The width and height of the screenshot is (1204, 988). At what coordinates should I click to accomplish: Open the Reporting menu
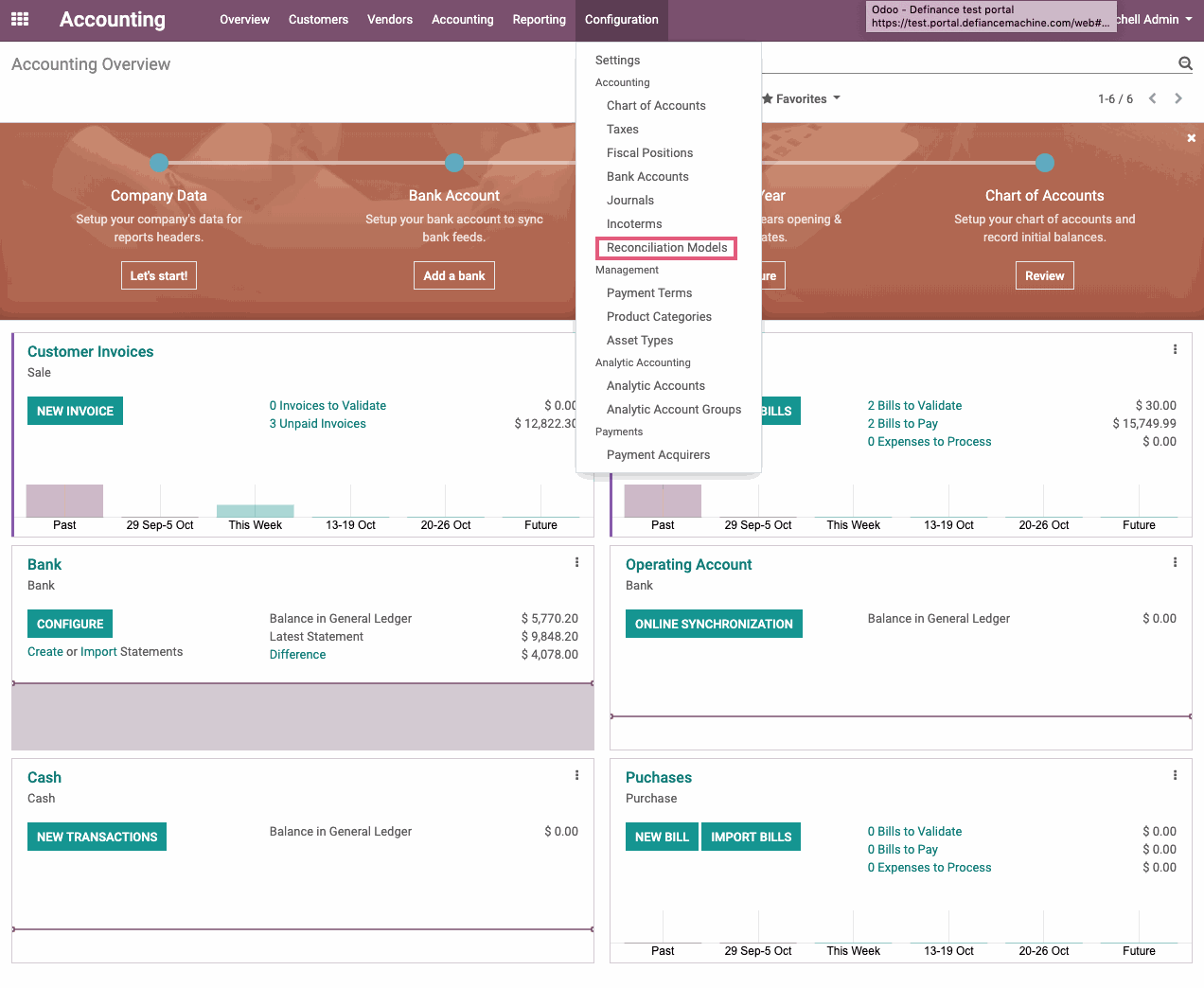coord(540,19)
